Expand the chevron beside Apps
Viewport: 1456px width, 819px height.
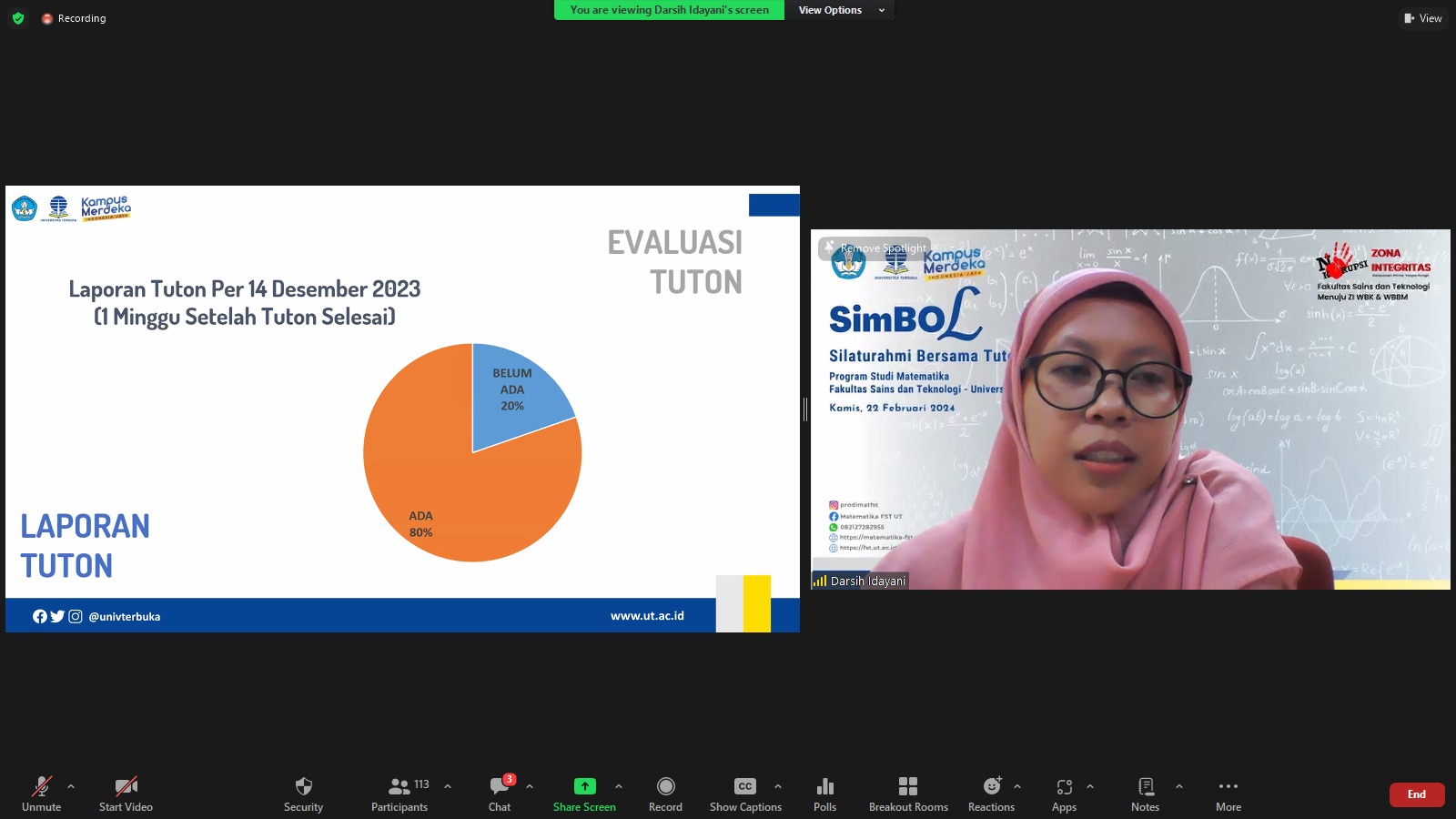(1090, 786)
